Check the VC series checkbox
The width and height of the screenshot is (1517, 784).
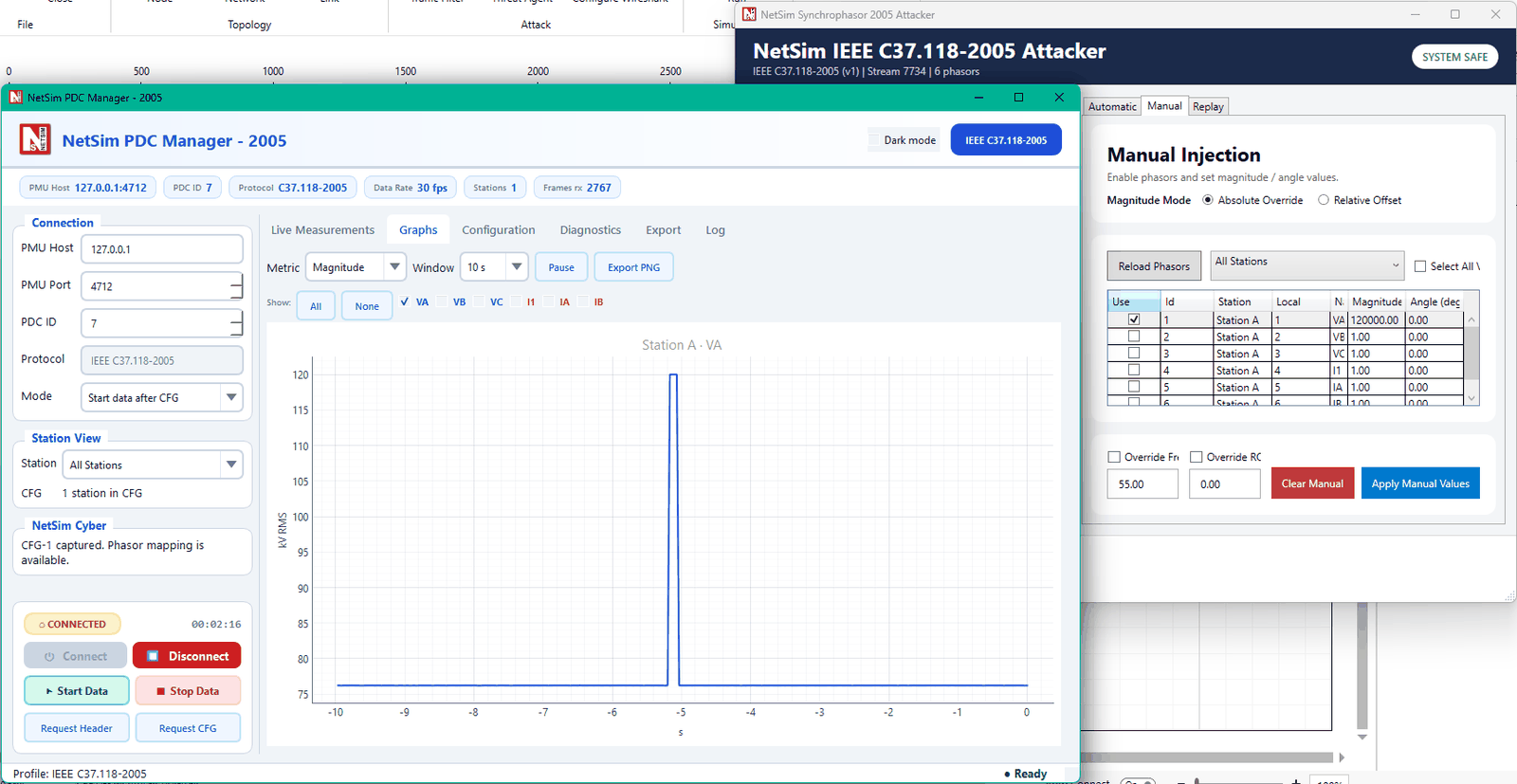click(x=479, y=302)
